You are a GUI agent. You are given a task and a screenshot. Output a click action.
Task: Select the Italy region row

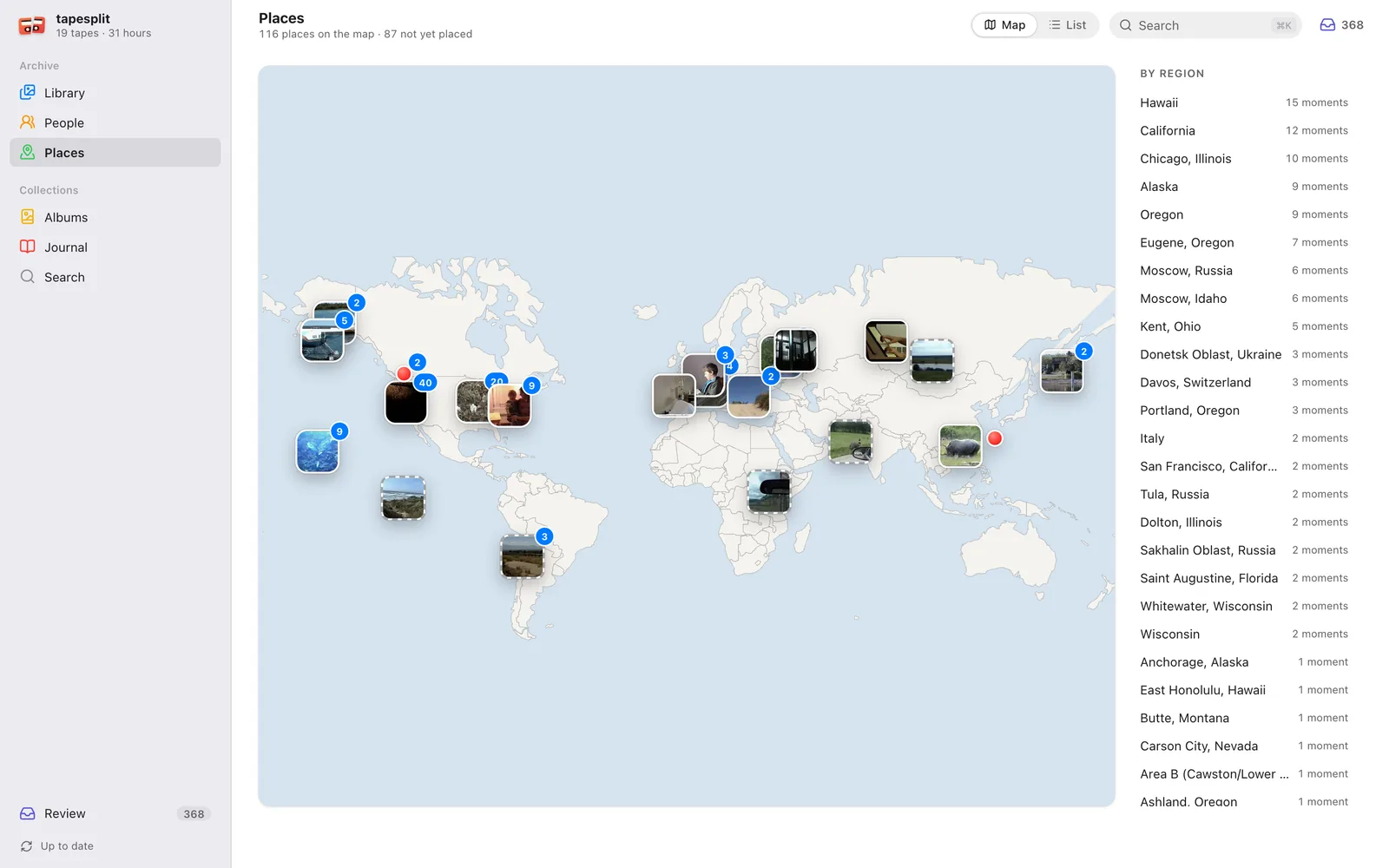1244,438
